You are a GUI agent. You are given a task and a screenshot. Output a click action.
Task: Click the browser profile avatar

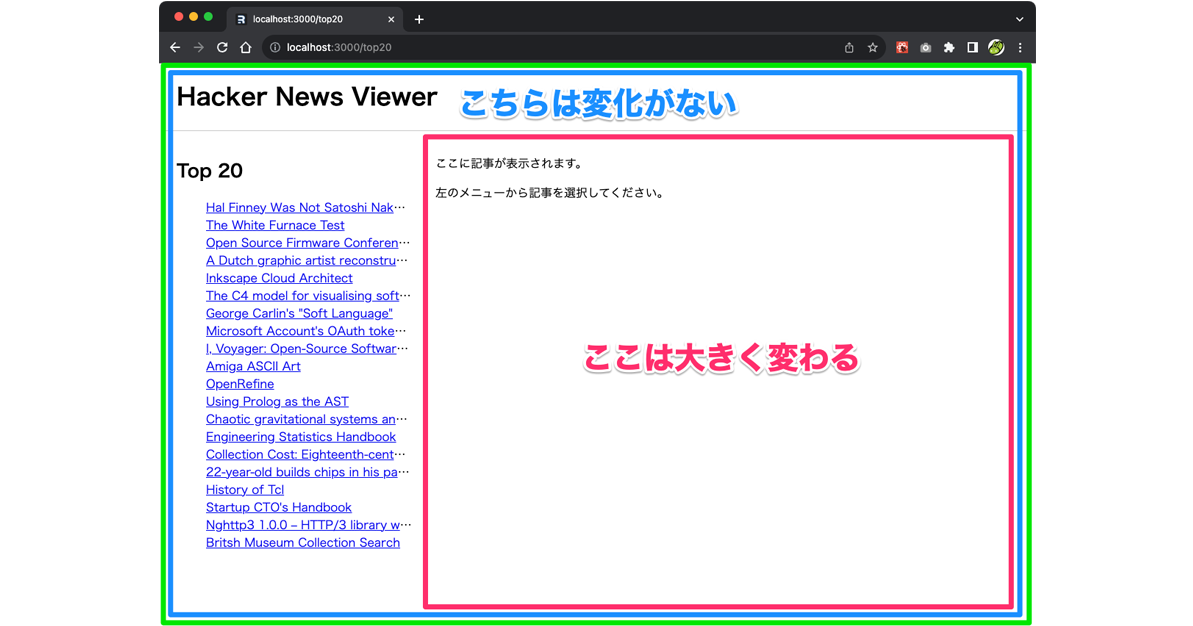coord(995,46)
